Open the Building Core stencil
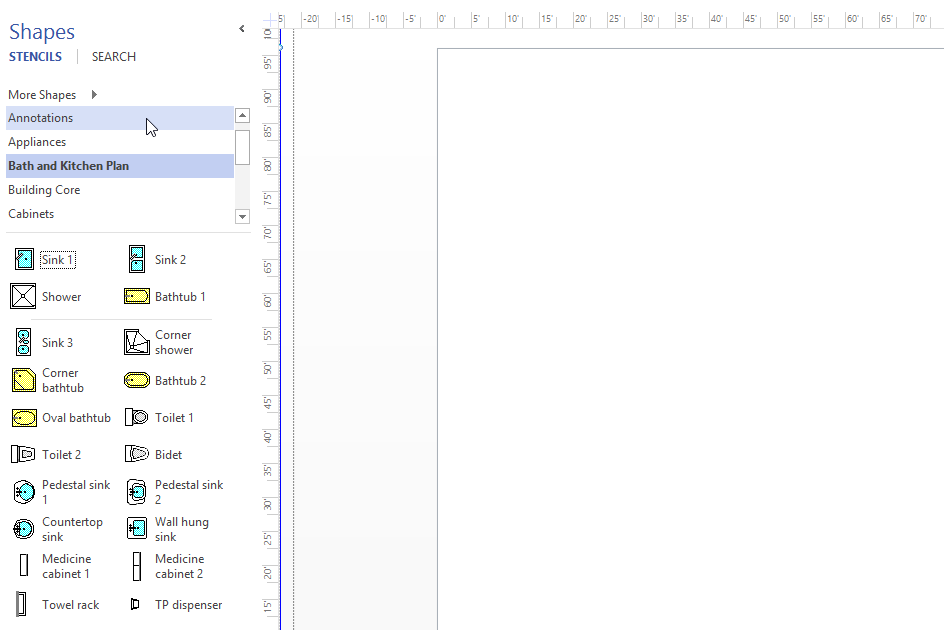Viewport: 944px width, 630px height. (x=44, y=189)
